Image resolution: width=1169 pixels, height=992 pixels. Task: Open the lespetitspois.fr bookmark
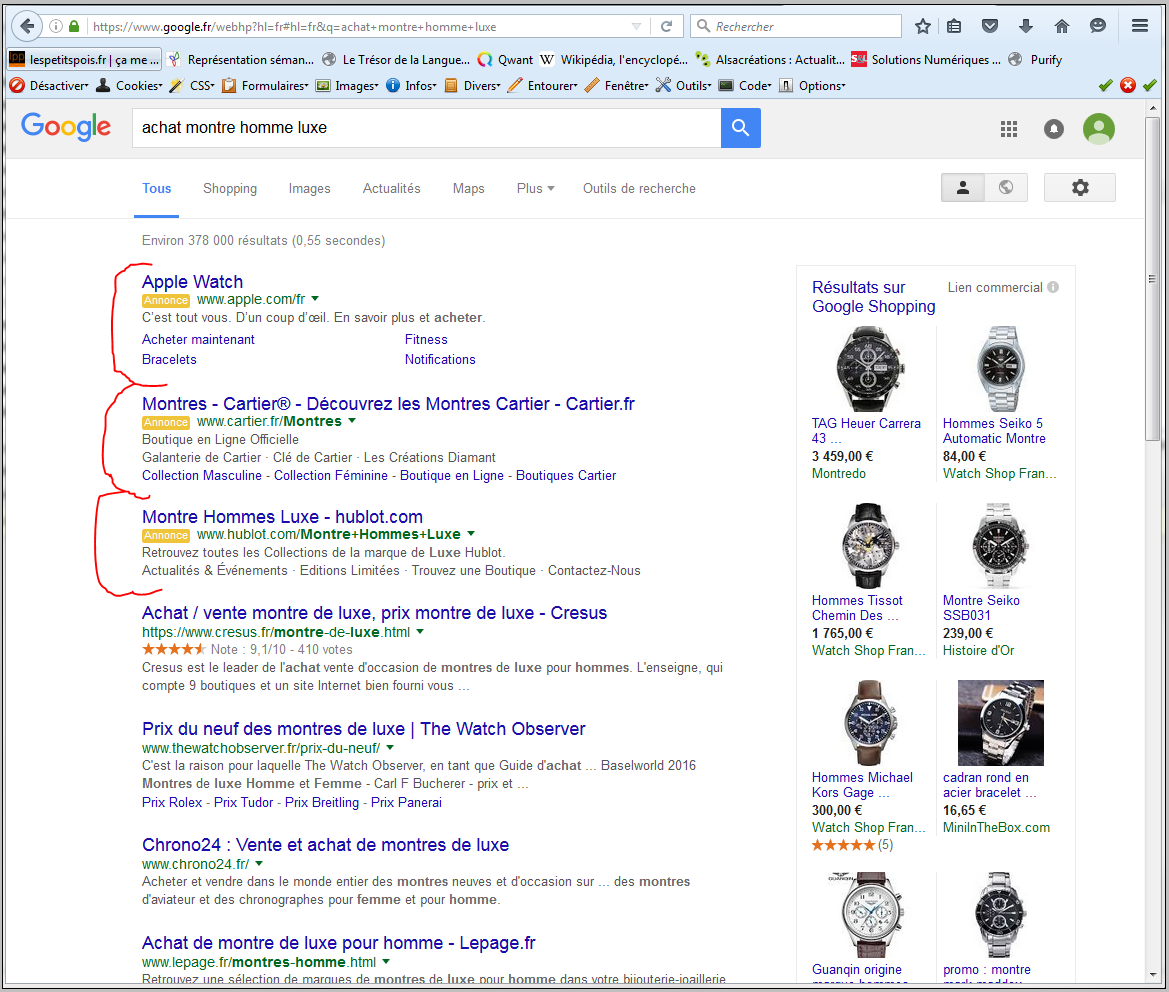pyautogui.click(x=84, y=60)
